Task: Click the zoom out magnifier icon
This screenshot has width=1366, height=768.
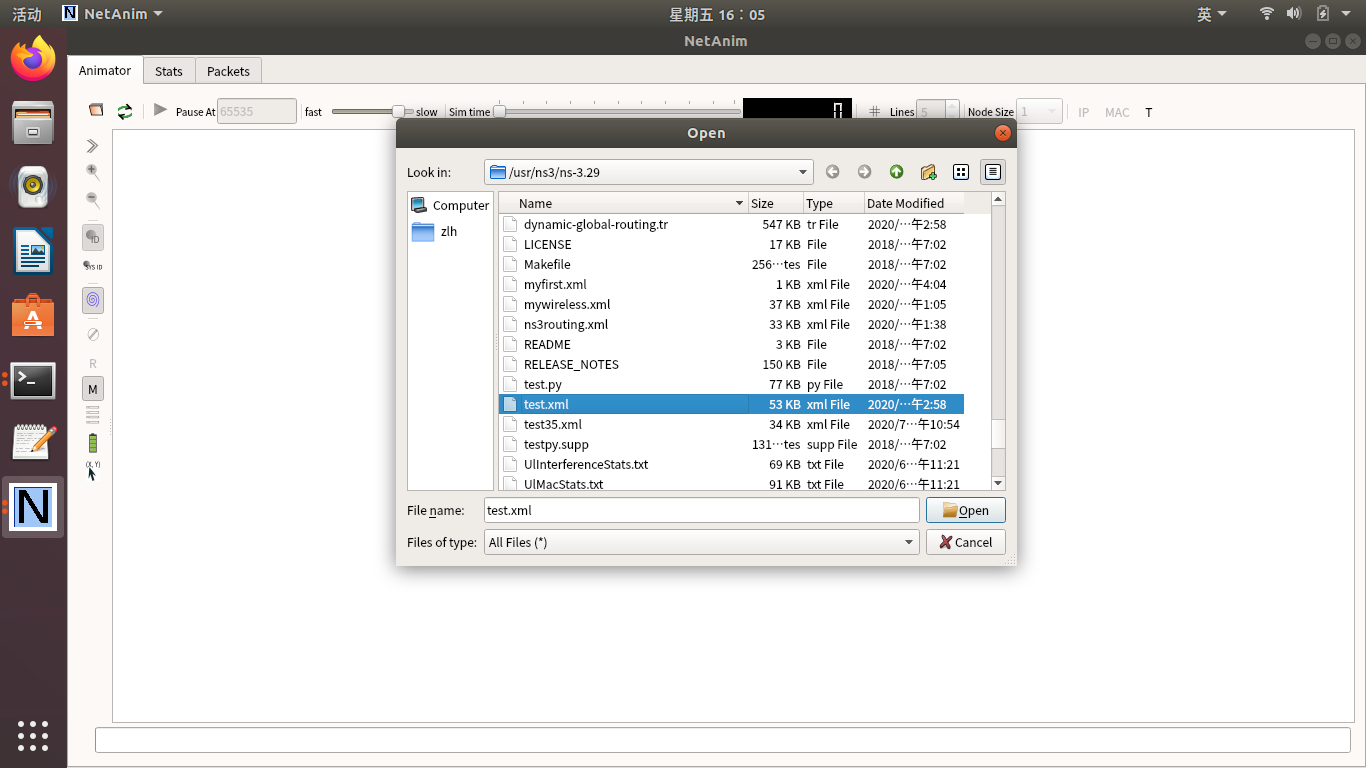Action: [93, 200]
